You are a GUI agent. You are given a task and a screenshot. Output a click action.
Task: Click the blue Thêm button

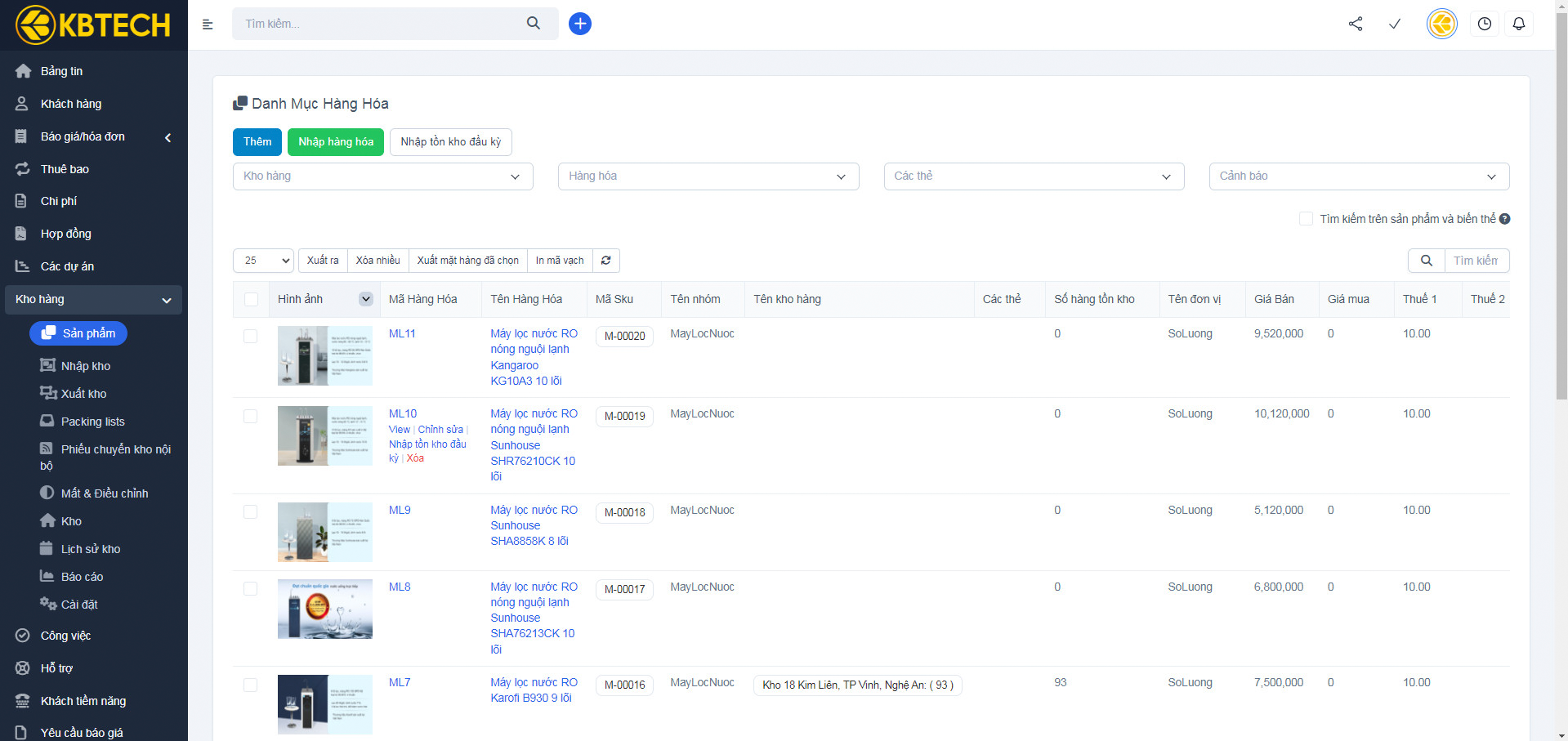pyautogui.click(x=257, y=142)
